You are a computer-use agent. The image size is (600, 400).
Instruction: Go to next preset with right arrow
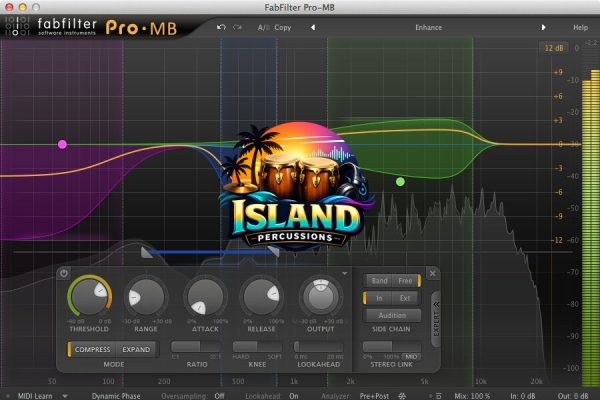point(543,28)
